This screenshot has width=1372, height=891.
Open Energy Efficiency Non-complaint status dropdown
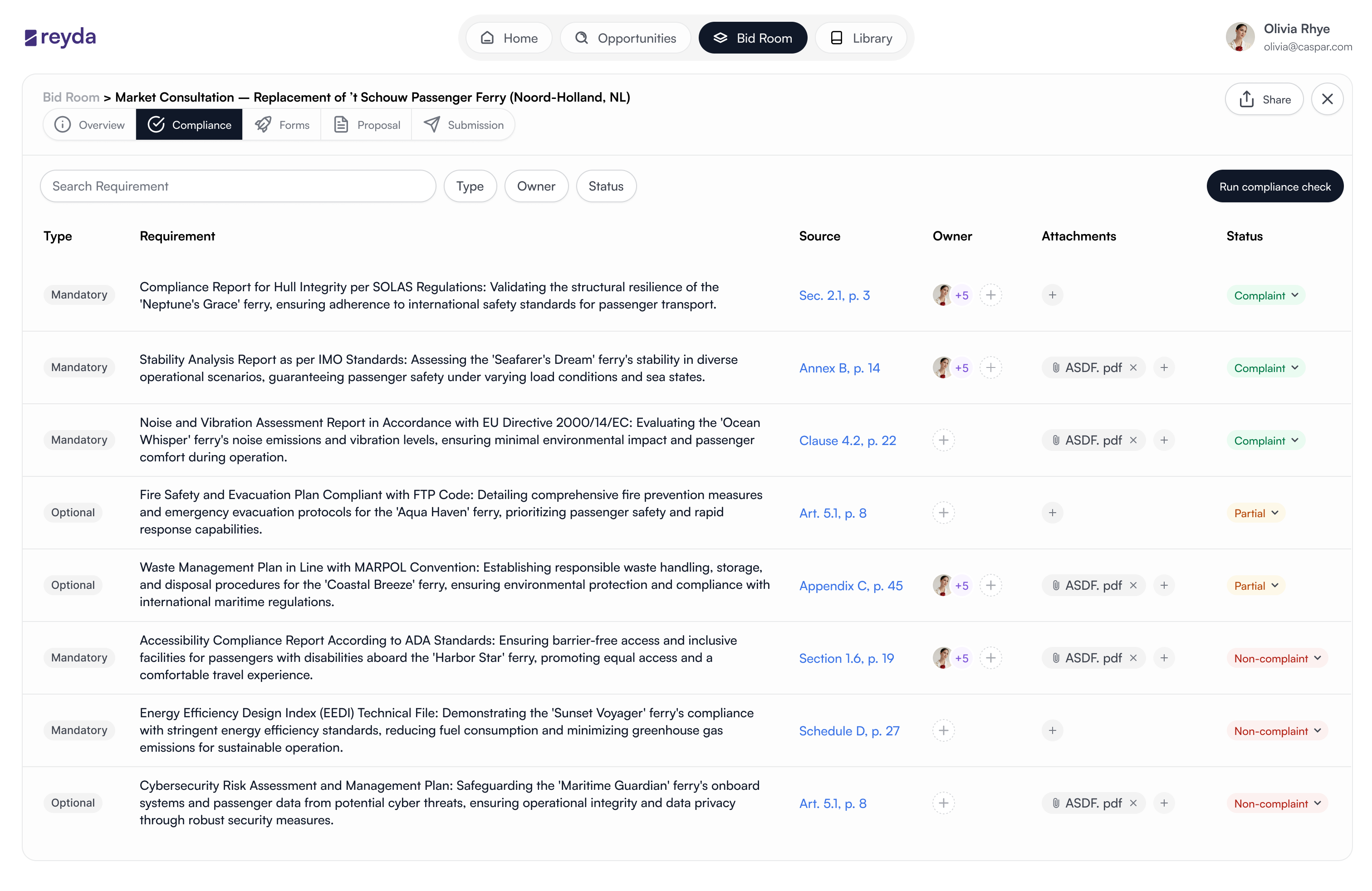coord(1278,731)
